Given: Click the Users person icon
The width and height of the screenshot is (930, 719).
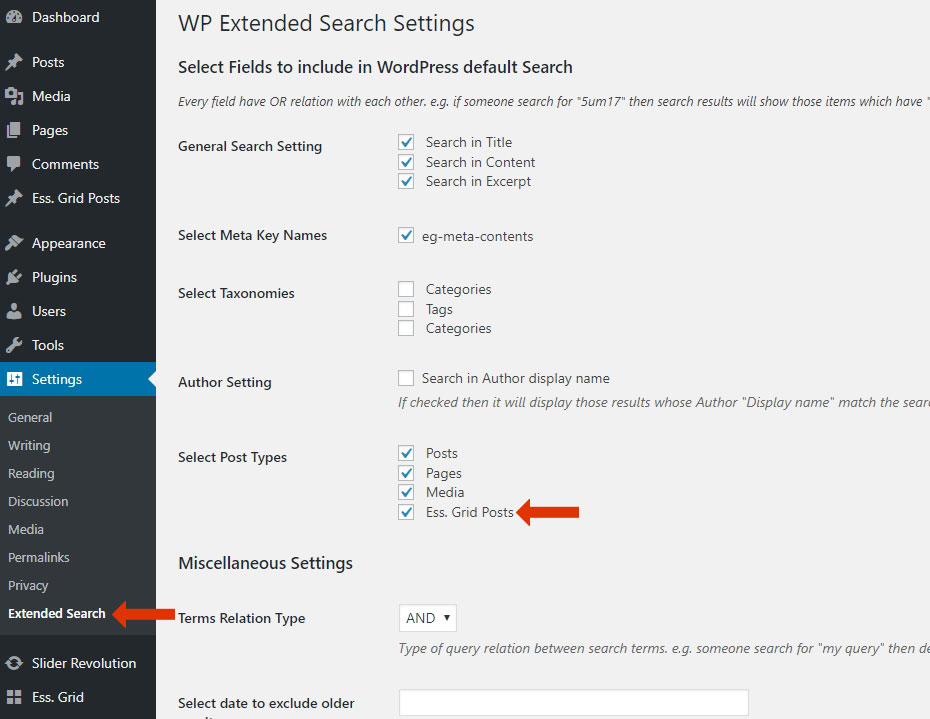Looking at the screenshot, I should point(14,311).
